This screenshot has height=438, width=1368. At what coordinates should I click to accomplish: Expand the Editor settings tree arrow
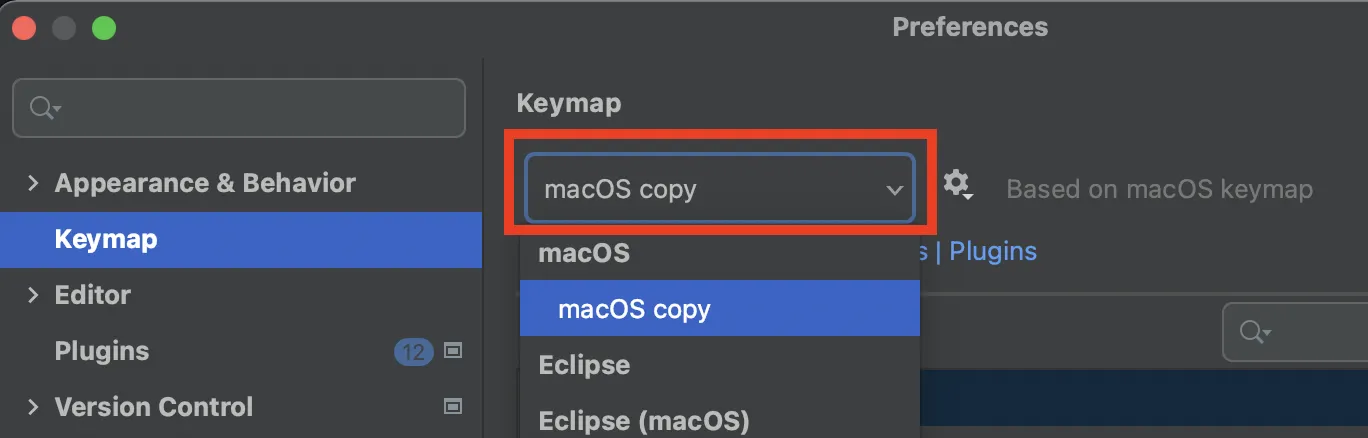tap(33, 295)
